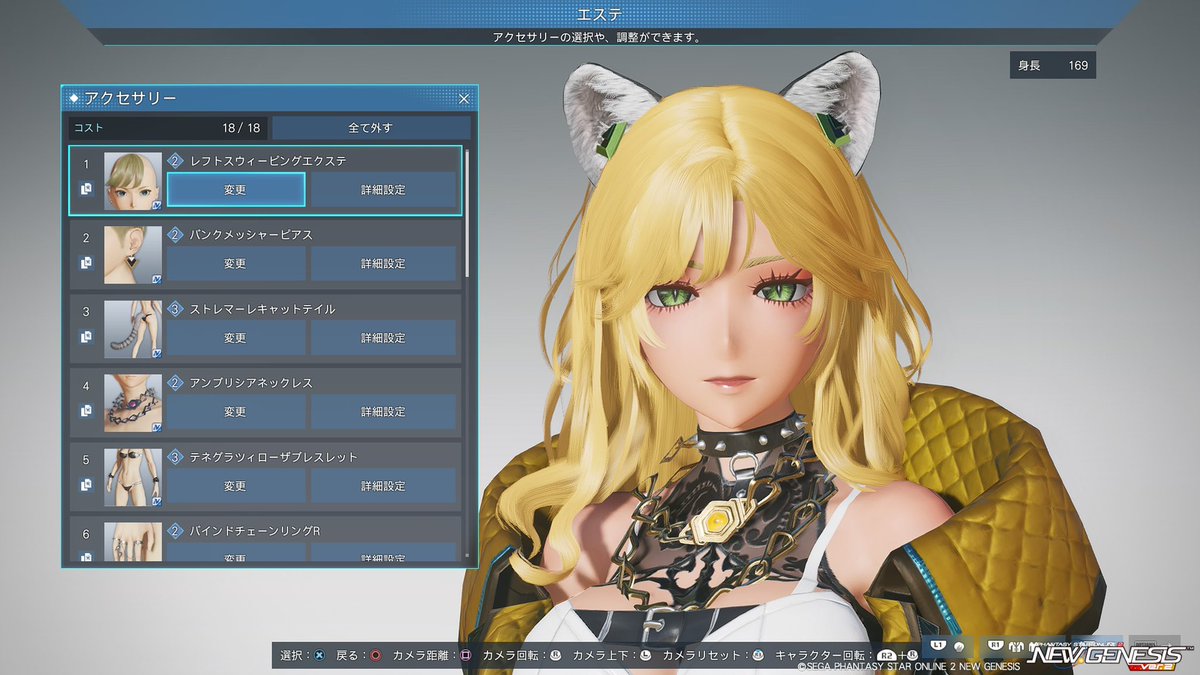Click the square button icon after カメラ距離

(465, 656)
